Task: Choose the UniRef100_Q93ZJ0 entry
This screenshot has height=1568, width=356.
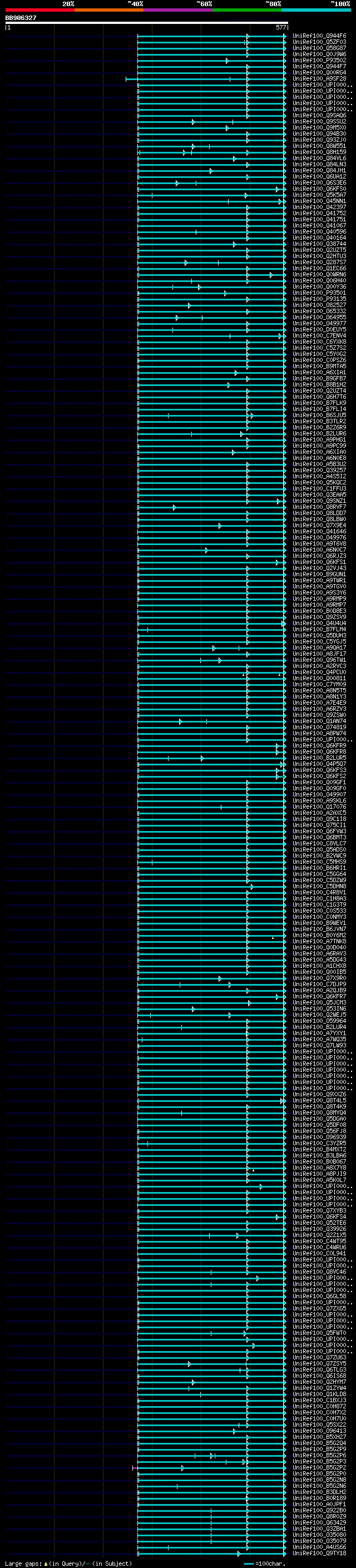Action: click(x=319, y=140)
